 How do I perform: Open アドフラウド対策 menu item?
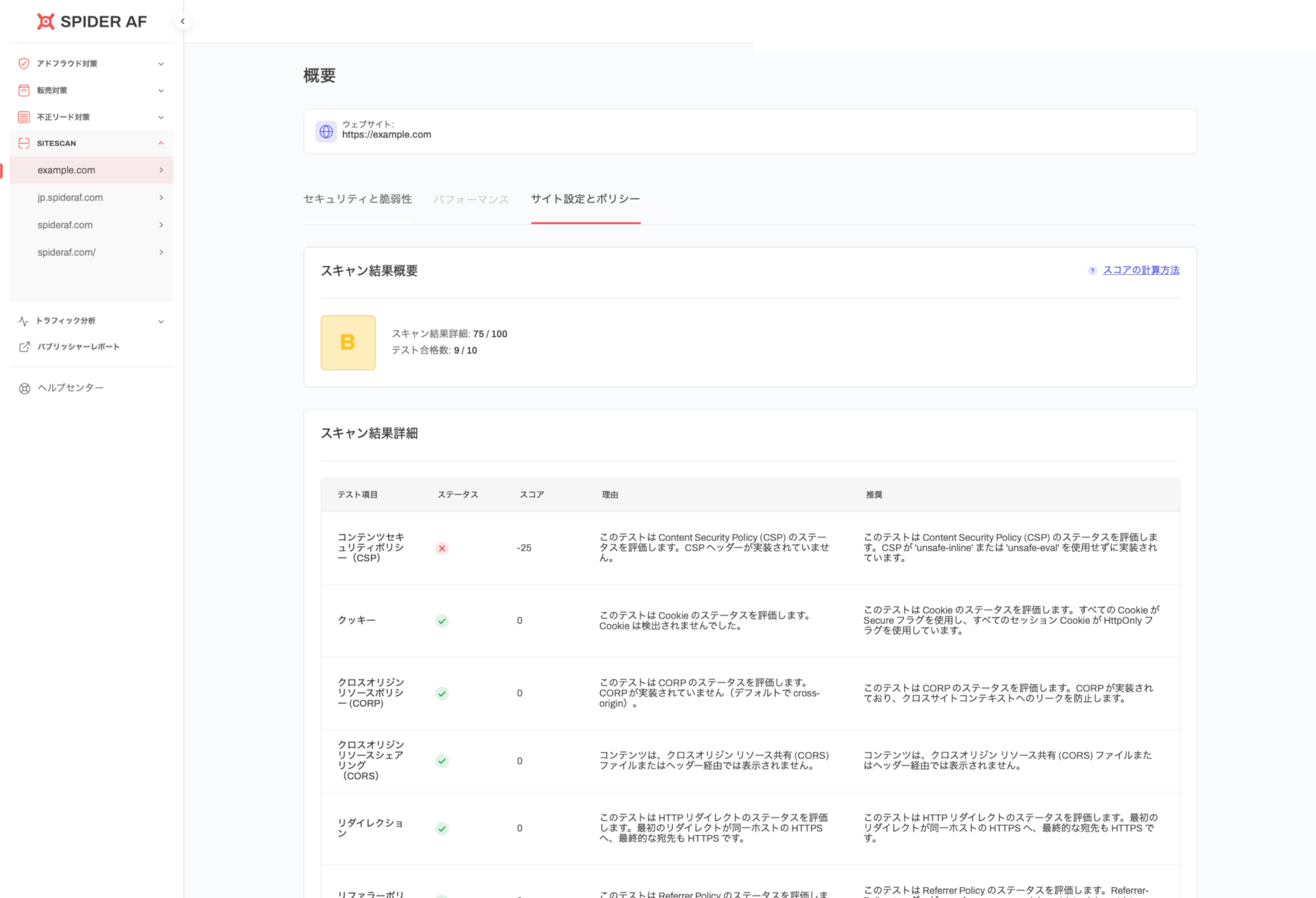[x=67, y=63]
